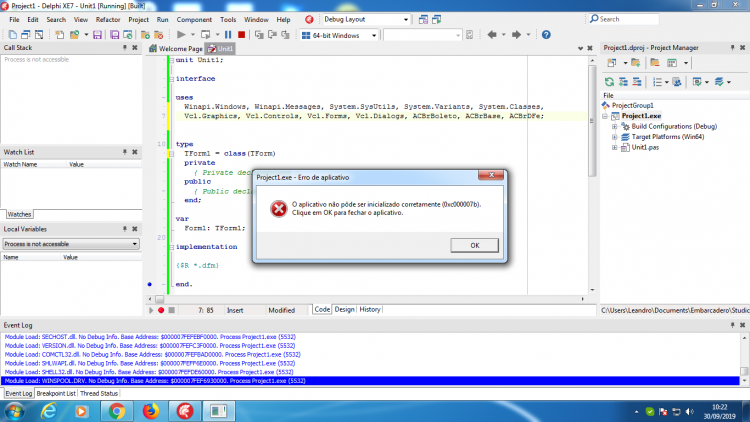Viewport: 750px width, 422px height.
Task: Pin the Call Stack panel
Action: coord(125,48)
